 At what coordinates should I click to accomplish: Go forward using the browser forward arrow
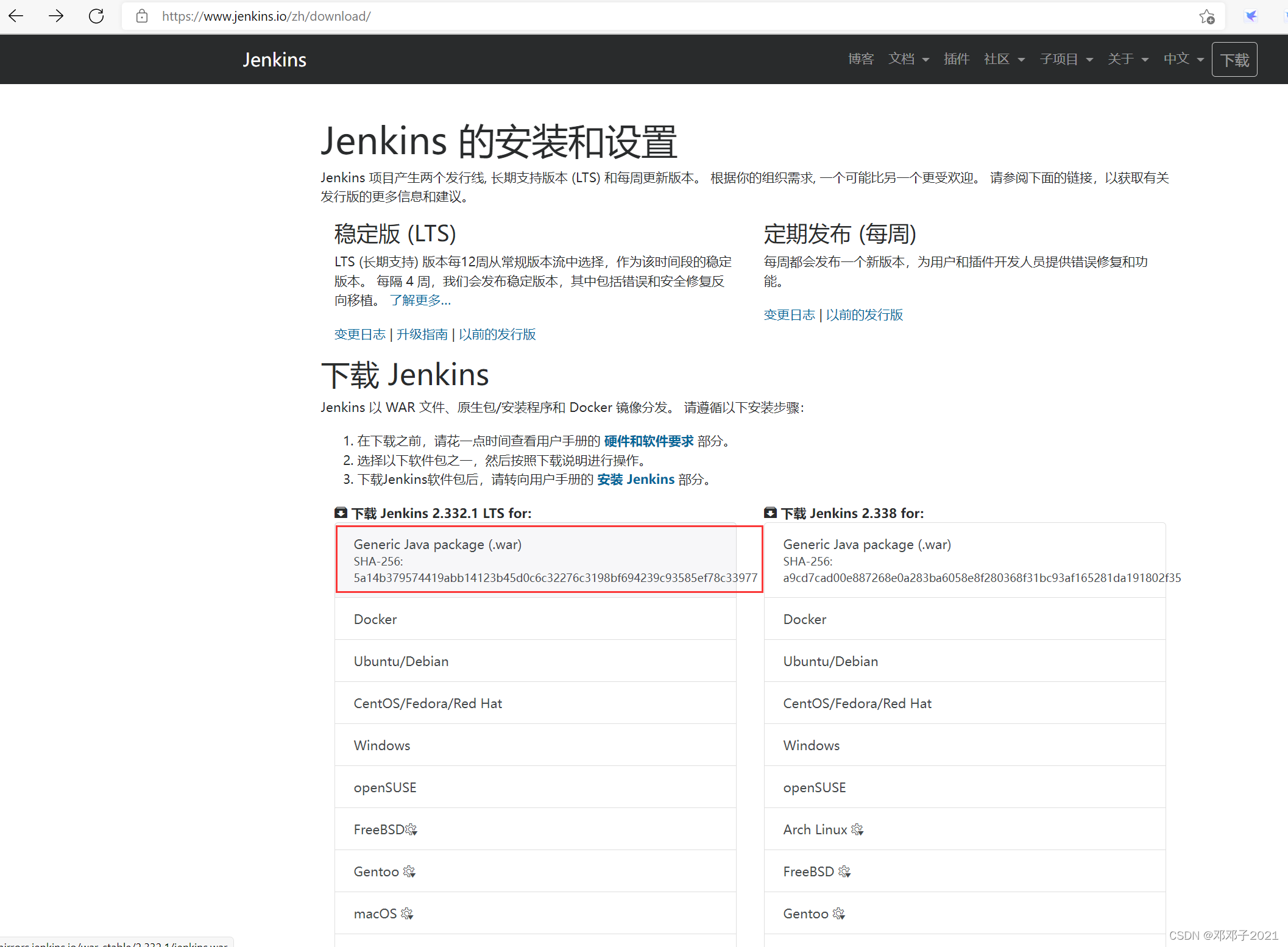[x=56, y=16]
